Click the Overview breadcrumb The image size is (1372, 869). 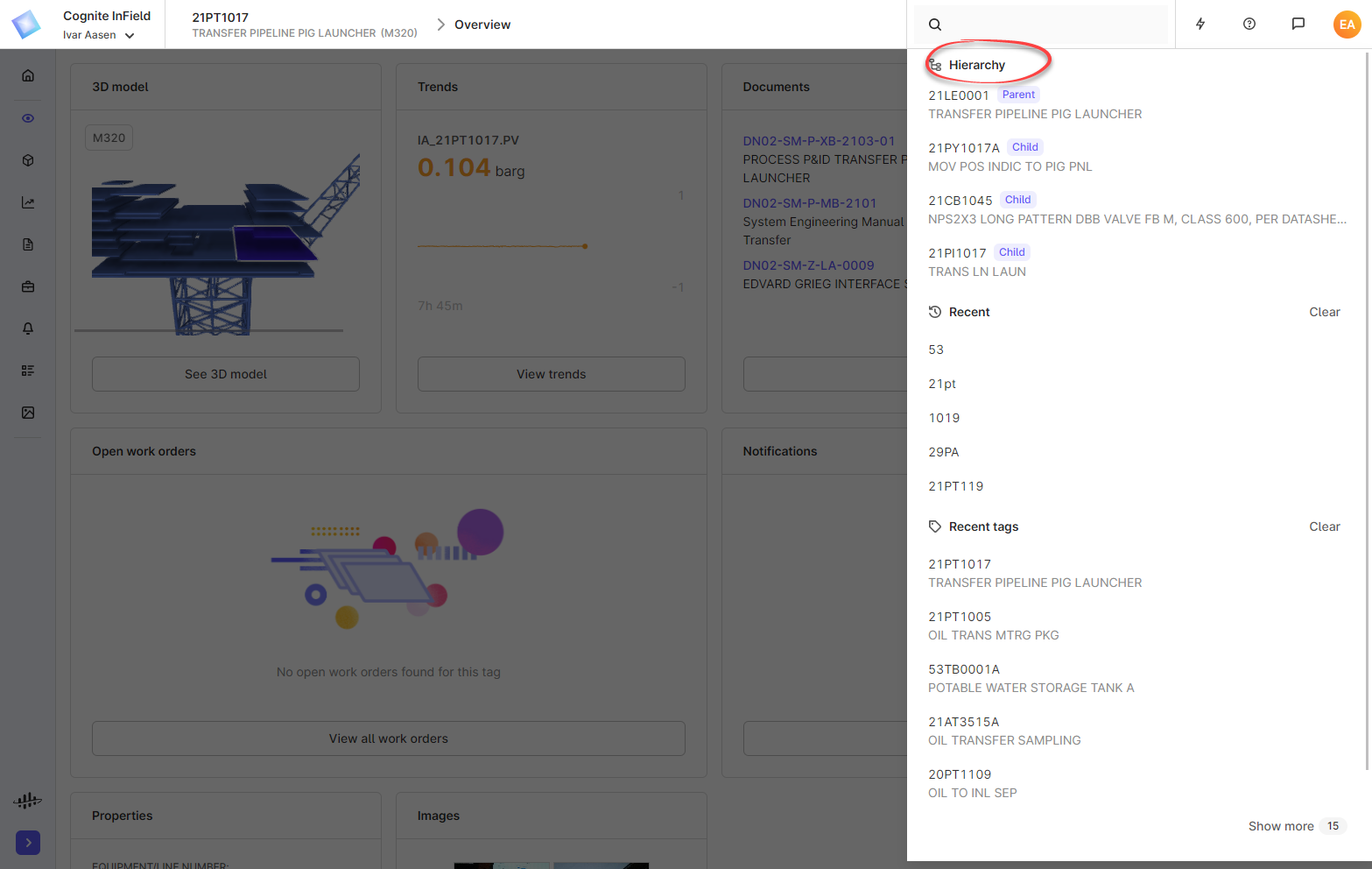(482, 25)
